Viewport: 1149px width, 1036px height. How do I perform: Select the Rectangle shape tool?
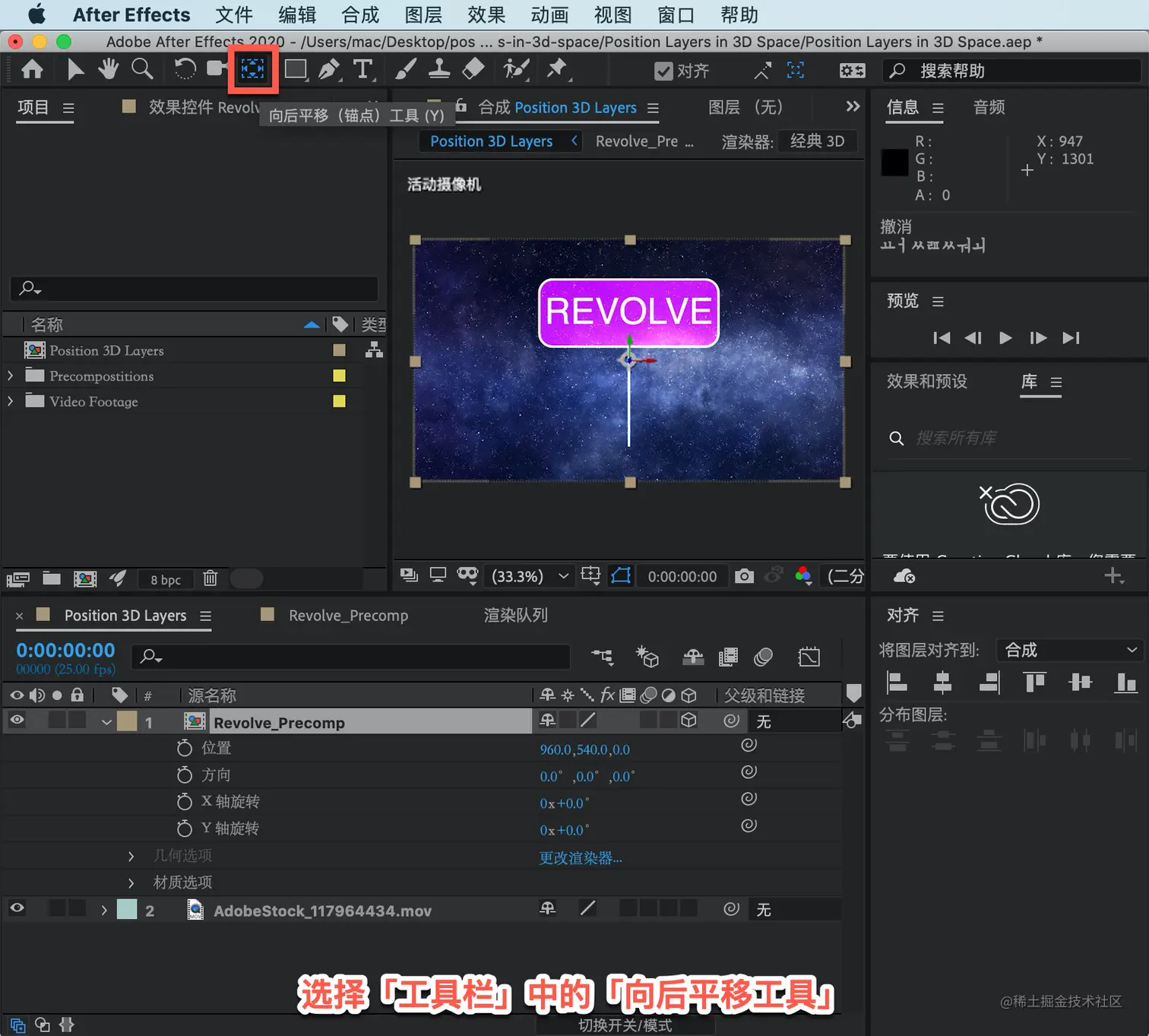coord(296,70)
